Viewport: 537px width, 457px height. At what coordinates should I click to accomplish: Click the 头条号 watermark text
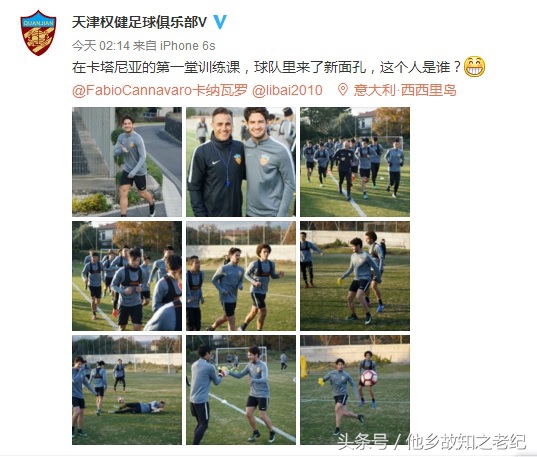click(363, 441)
